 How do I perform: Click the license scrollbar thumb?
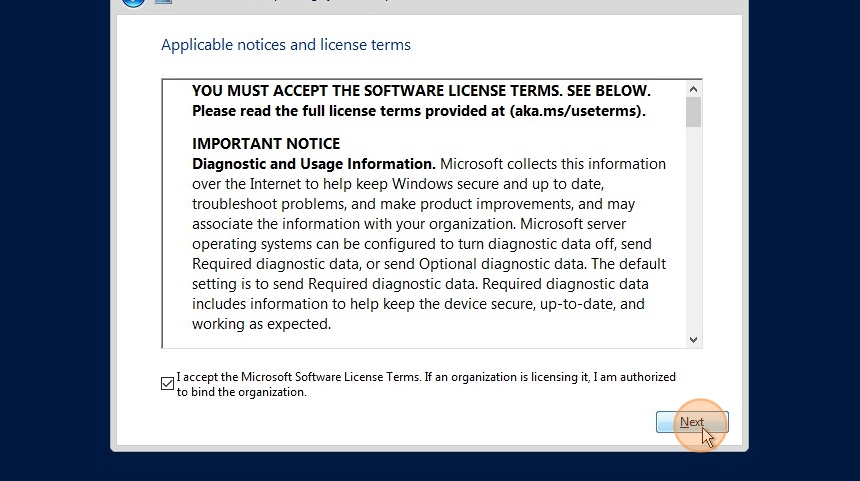[x=693, y=112]
